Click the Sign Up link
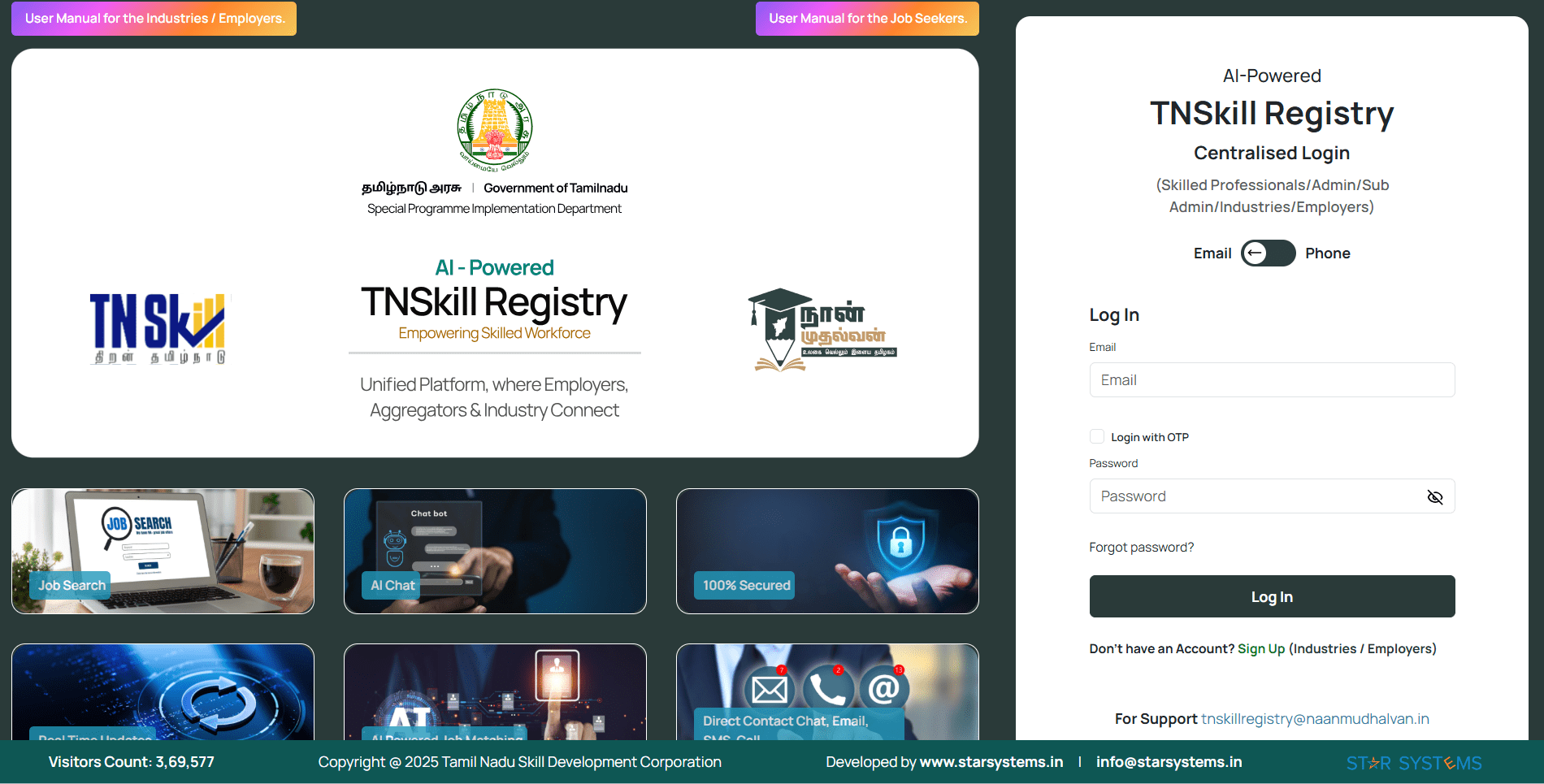 (x=1260, y=648)
